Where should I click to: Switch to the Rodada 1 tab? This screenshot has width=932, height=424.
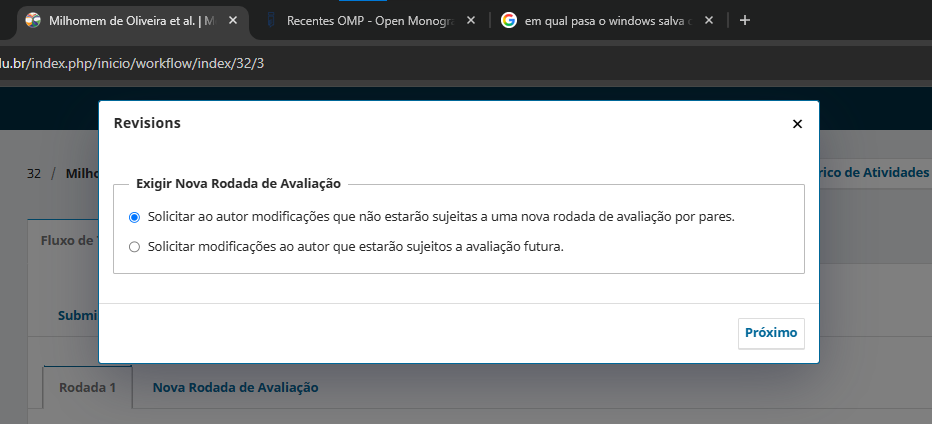pos(87,387)
